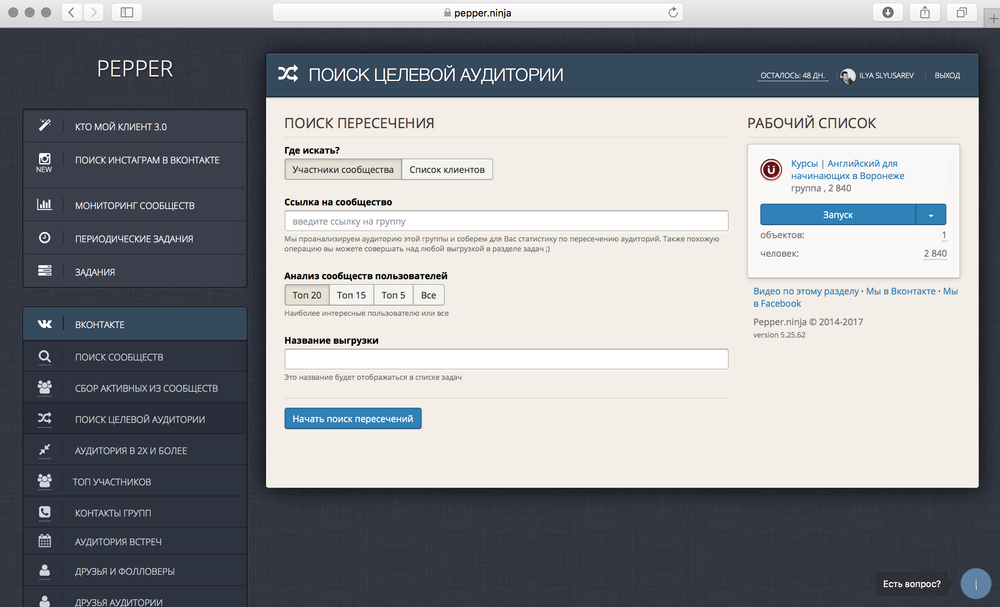
Task: Open the Курсы Английский для начинающих link
Action: point(848,170)
